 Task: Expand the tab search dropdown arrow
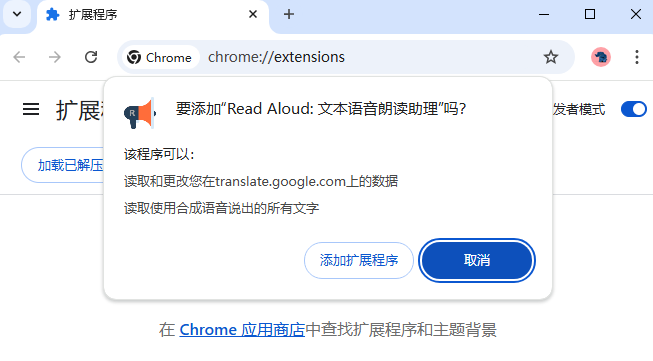17,14
